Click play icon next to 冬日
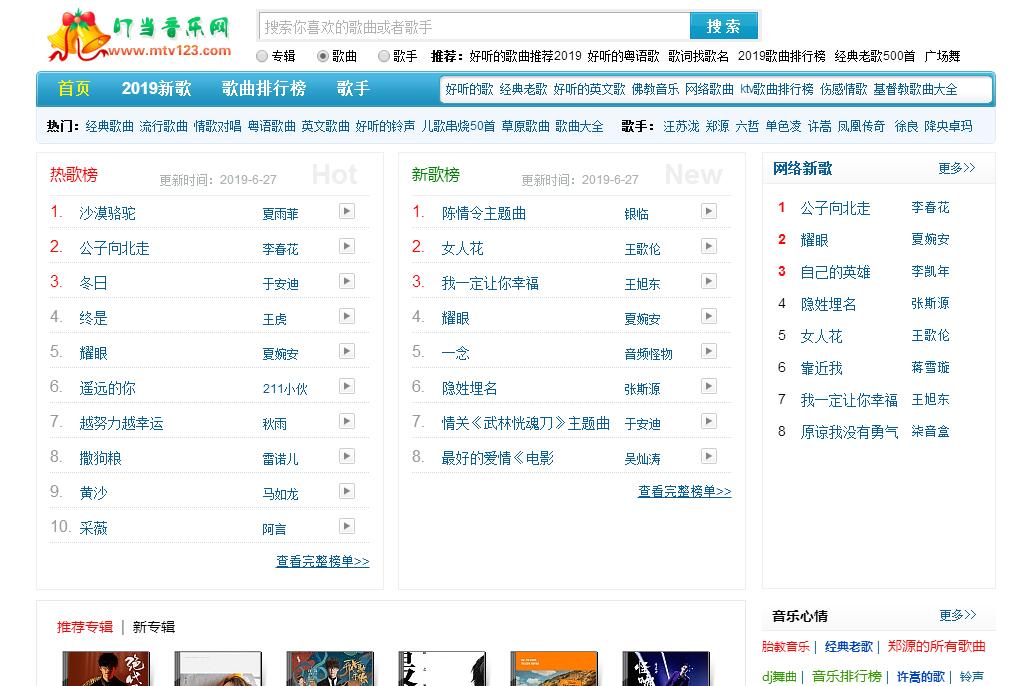Viewport: 1030px width, 686px height. click(x=346, y=281)
